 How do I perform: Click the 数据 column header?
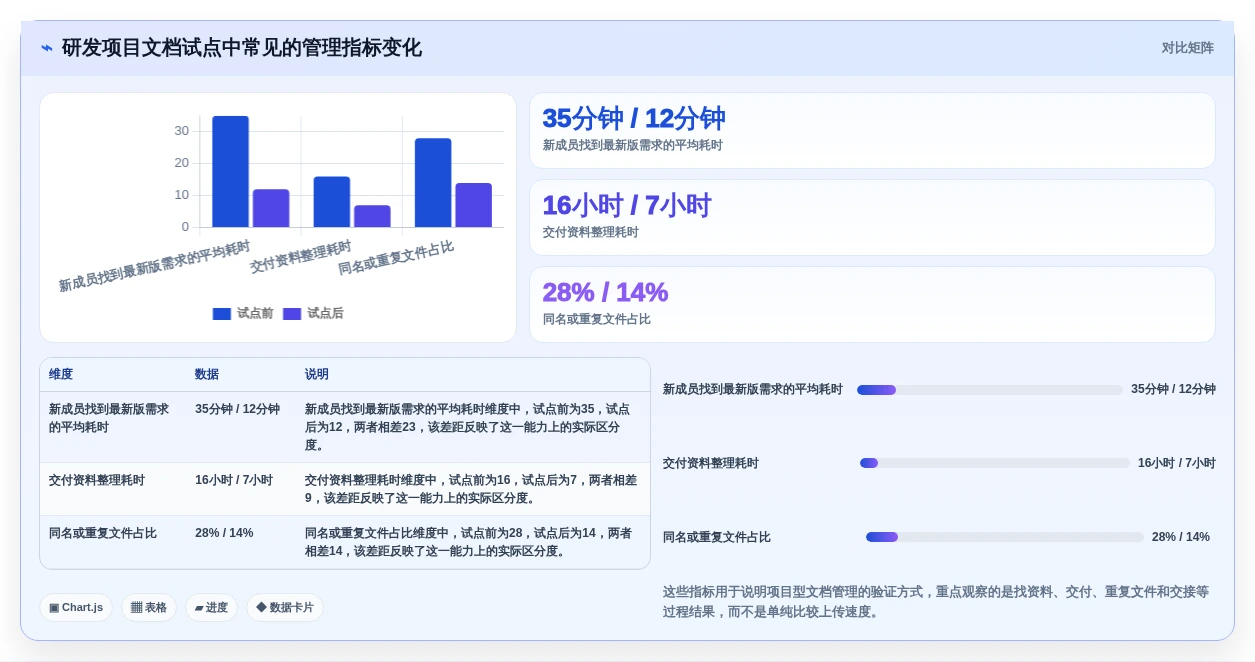tap(207, 374)
